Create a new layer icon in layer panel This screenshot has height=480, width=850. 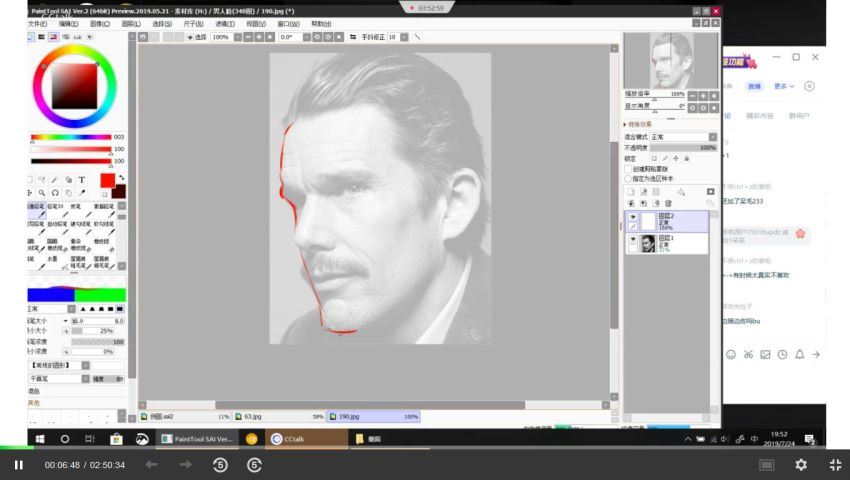(631, 192)
